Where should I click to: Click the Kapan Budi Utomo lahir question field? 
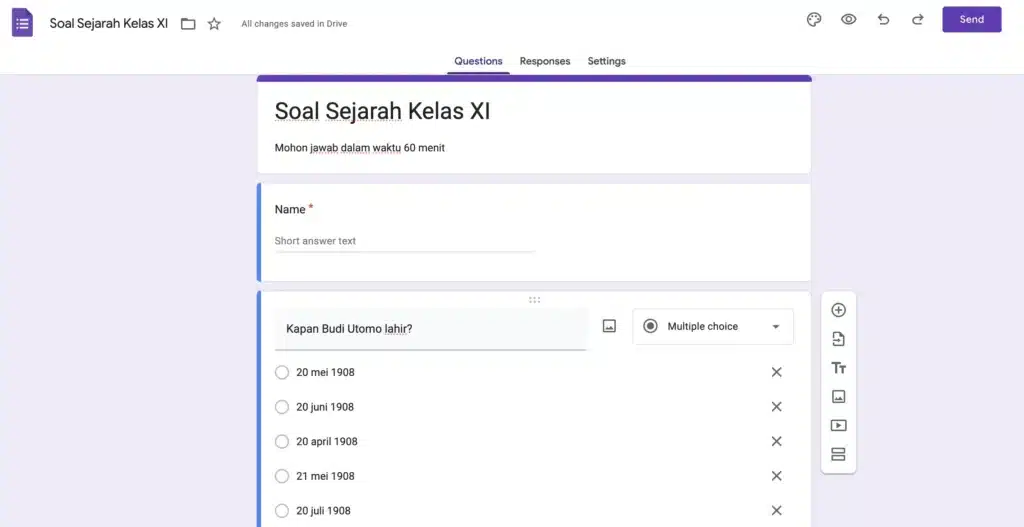click(430, 328)
